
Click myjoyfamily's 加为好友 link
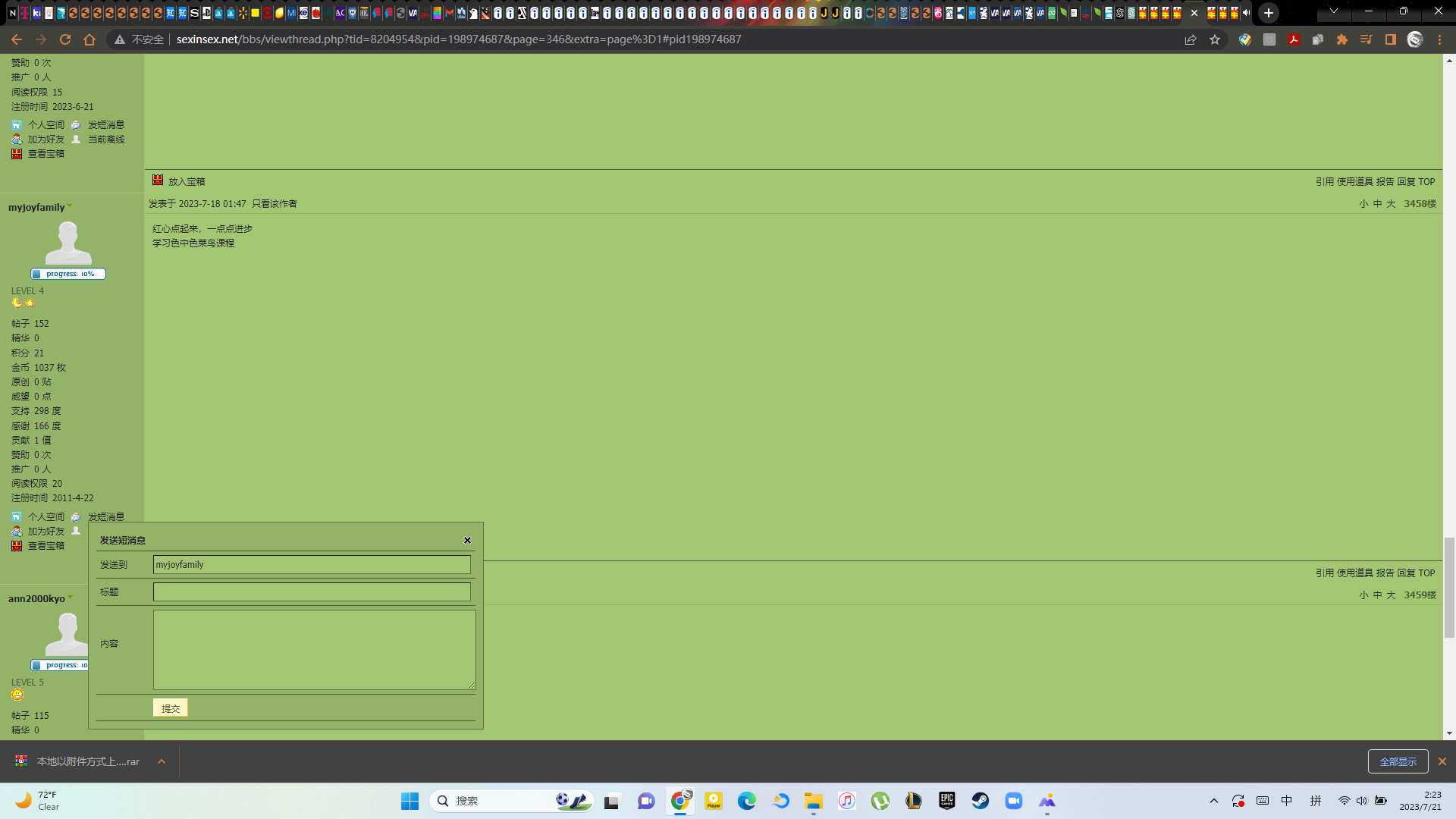click(45, 532)
